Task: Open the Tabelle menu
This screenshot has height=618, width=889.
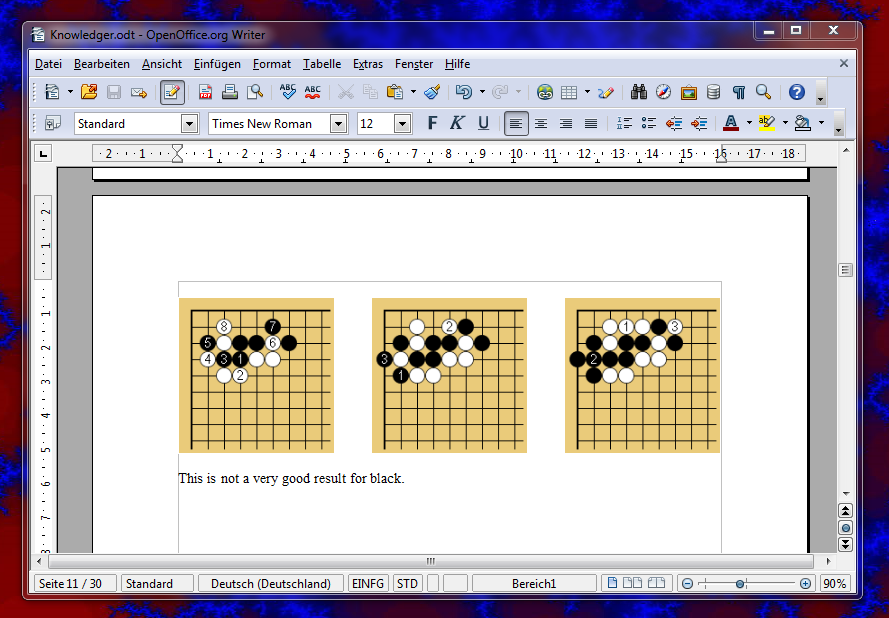Action: coord(322,64)
